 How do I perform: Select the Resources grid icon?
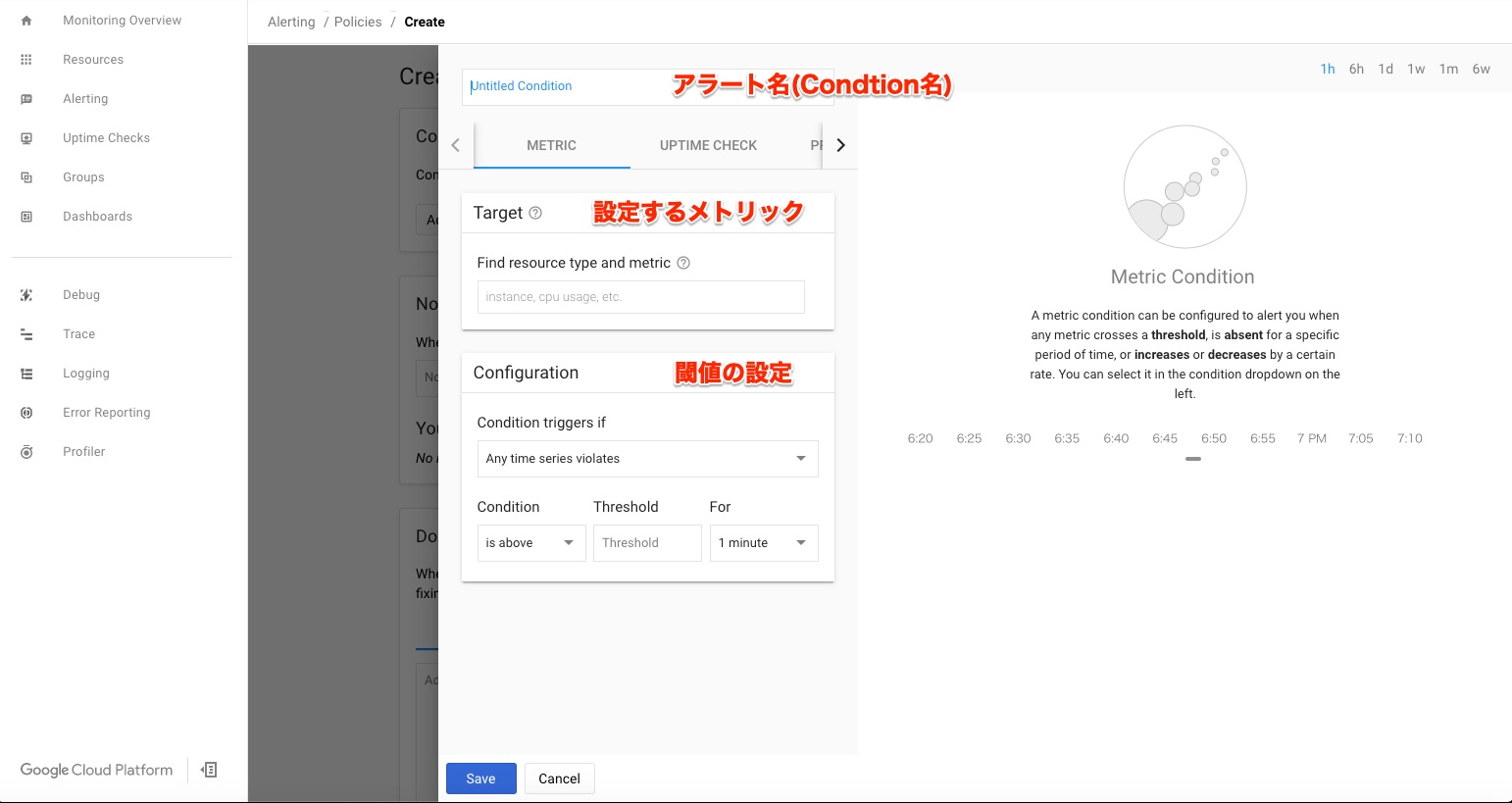(x=26, y=59)
